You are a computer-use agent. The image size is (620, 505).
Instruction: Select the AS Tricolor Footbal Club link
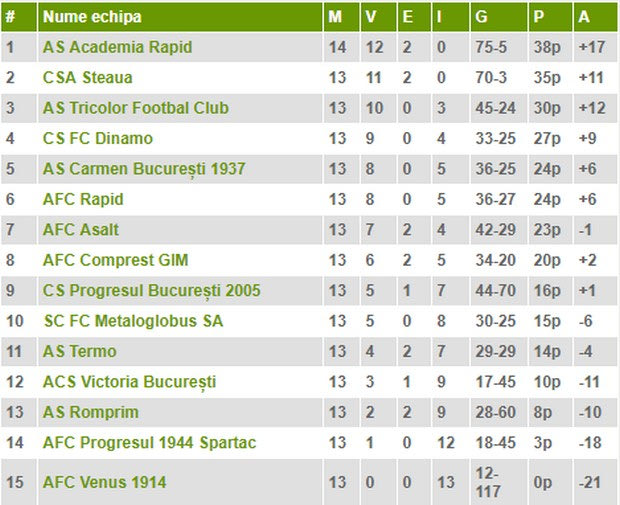[x=136, y=108]
